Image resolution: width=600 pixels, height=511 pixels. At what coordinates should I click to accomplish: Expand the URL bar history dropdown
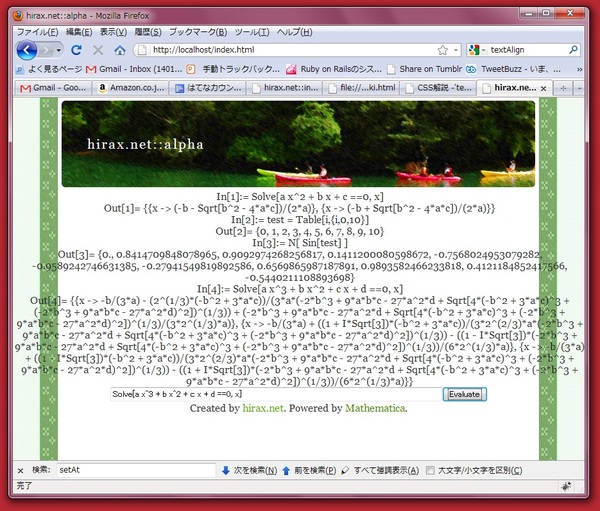456,50
